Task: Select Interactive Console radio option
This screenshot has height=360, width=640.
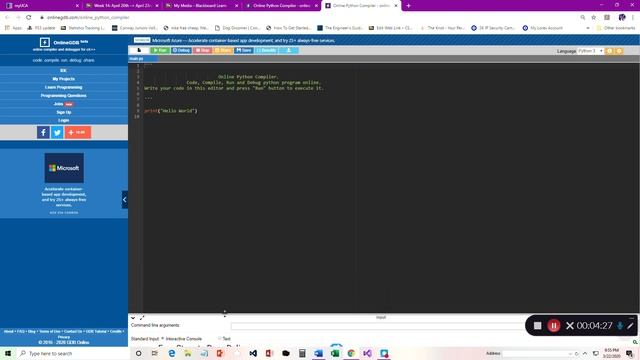Action: (x=162, y=338)
